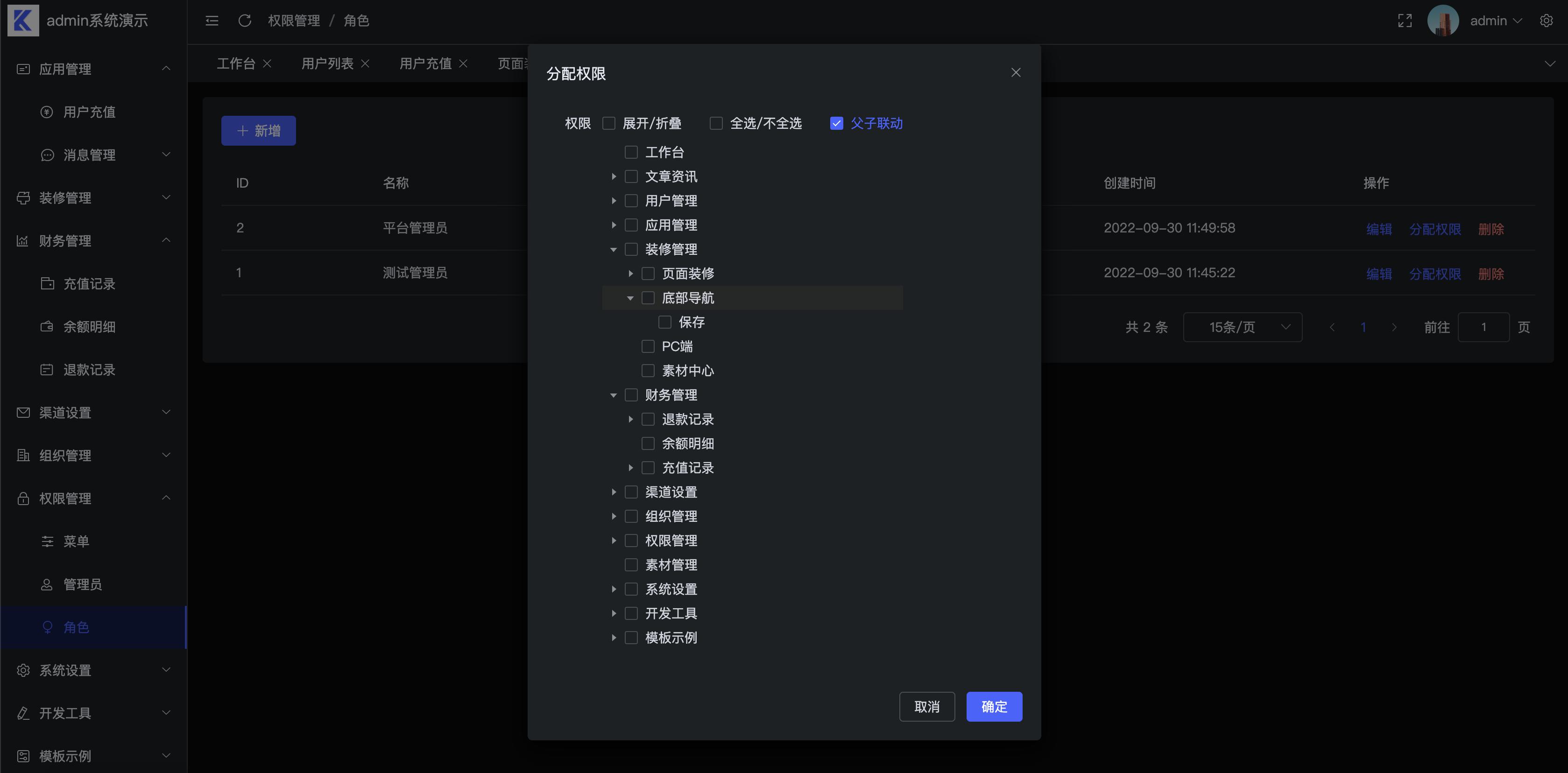Viewport: 1568px width, 773px height.
Task: Click the 前往 page number input field
Action: coord(1483,327)
